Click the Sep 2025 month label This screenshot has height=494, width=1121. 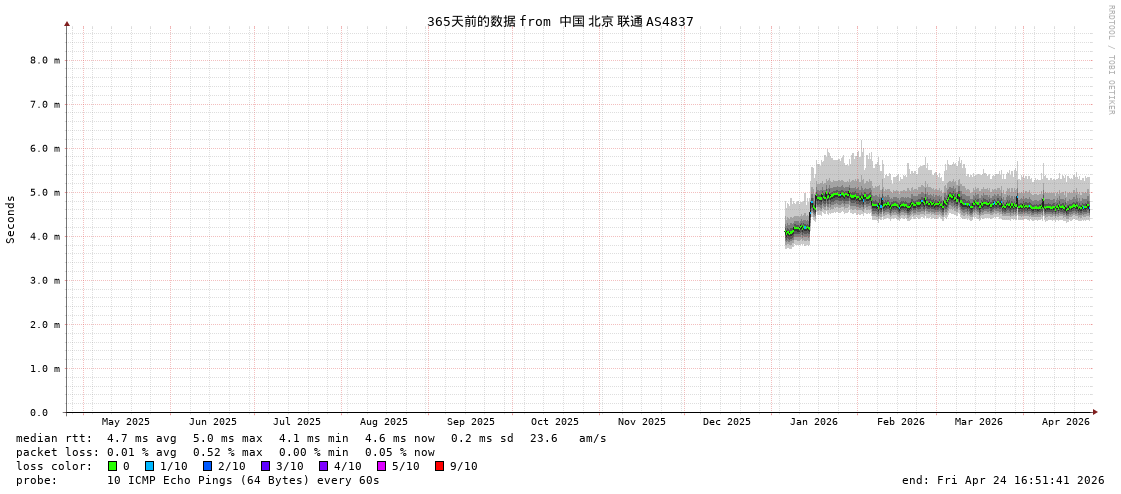pyautogui.click(x=470, y=422)
